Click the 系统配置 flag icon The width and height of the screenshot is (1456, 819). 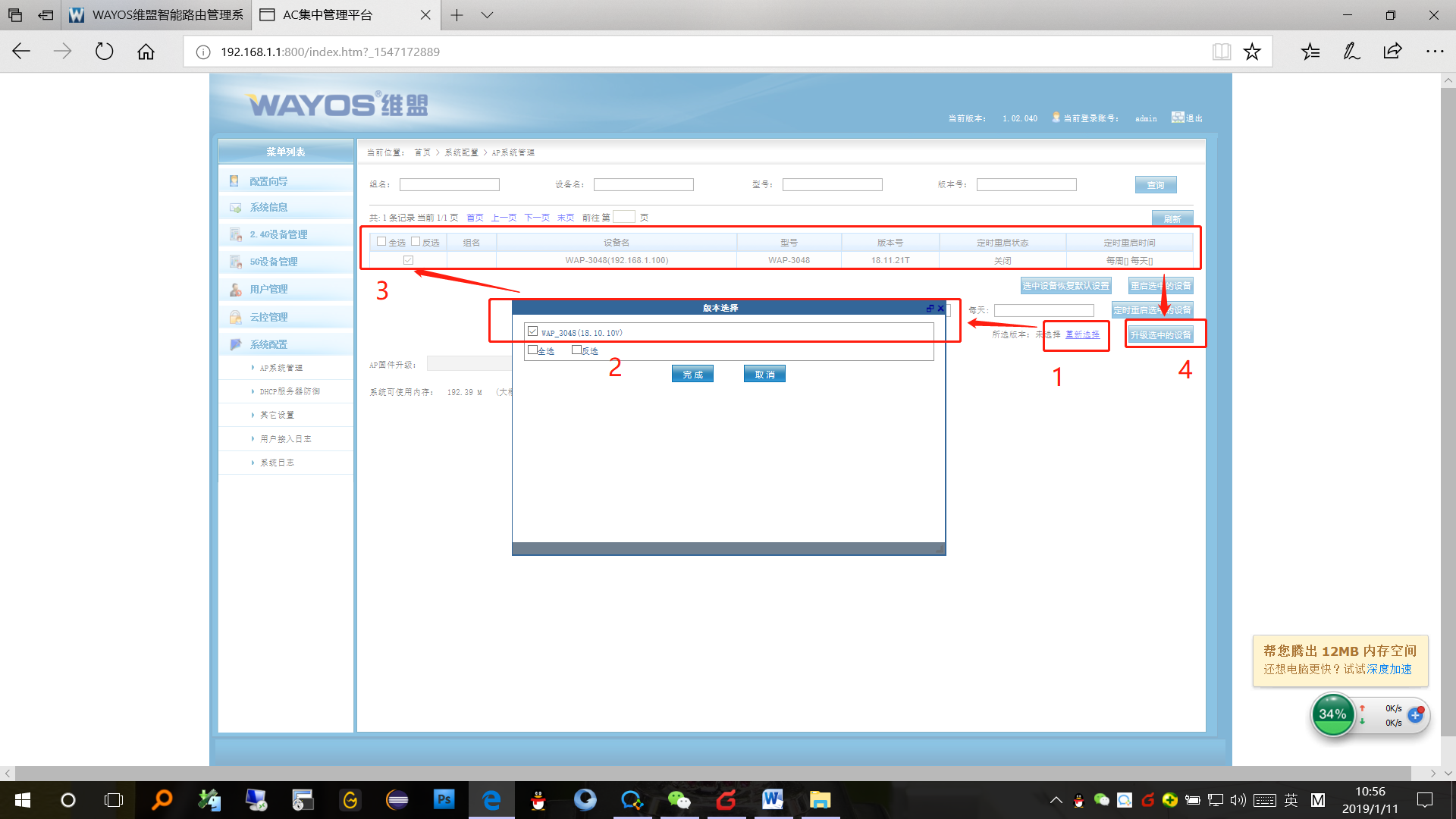pos(235,344)
